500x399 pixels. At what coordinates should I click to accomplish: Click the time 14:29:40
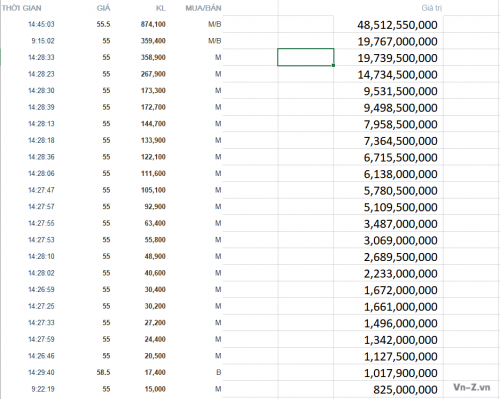coord(41,372)
